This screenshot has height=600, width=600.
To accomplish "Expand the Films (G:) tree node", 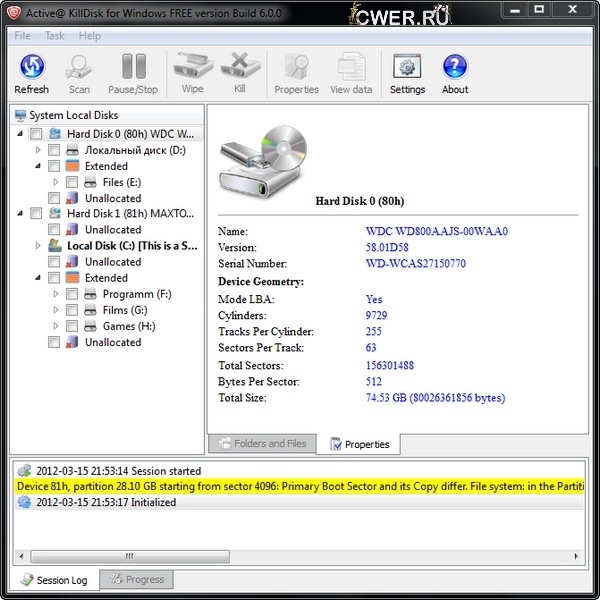I will (56, 310).
